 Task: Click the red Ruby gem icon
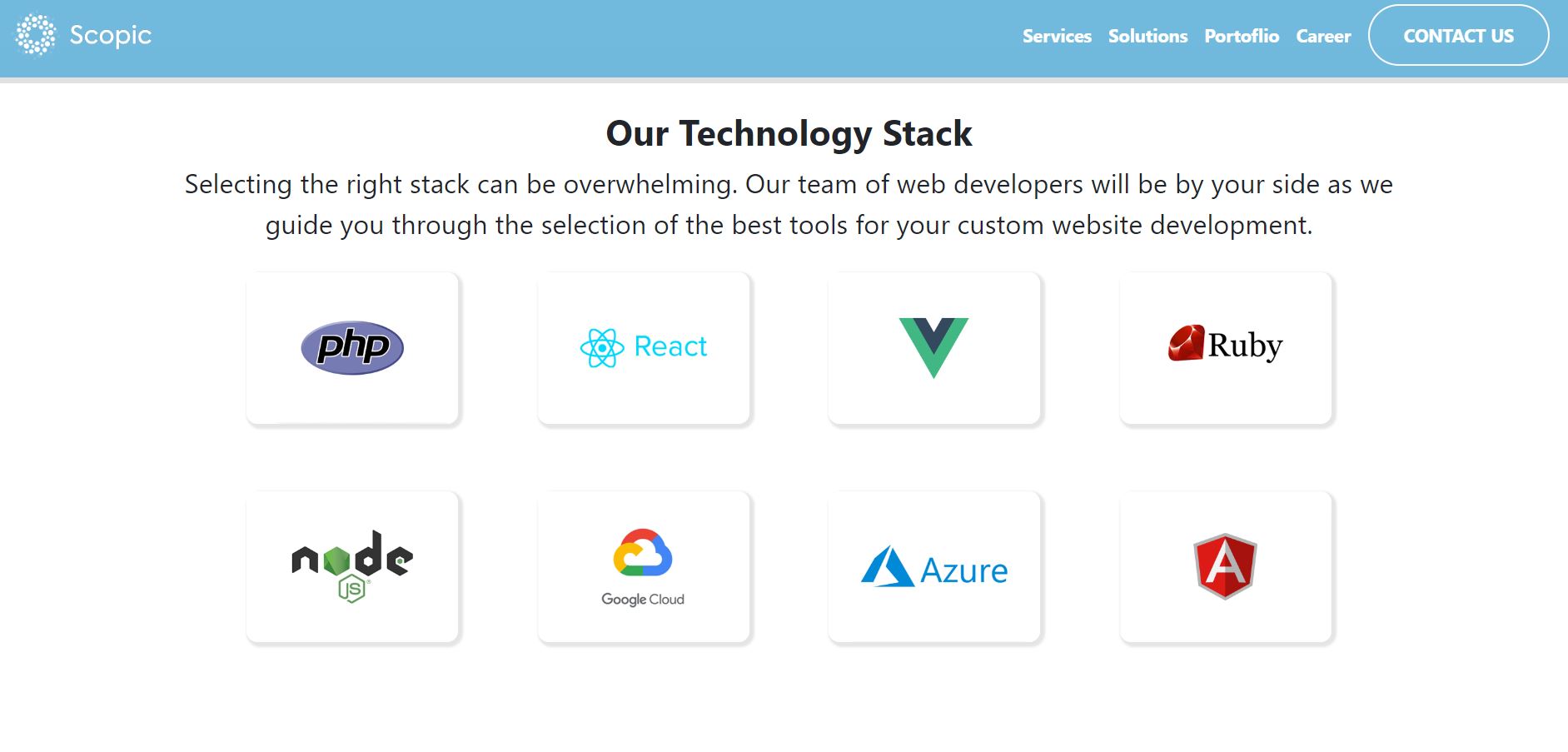tap(1186, 343)
